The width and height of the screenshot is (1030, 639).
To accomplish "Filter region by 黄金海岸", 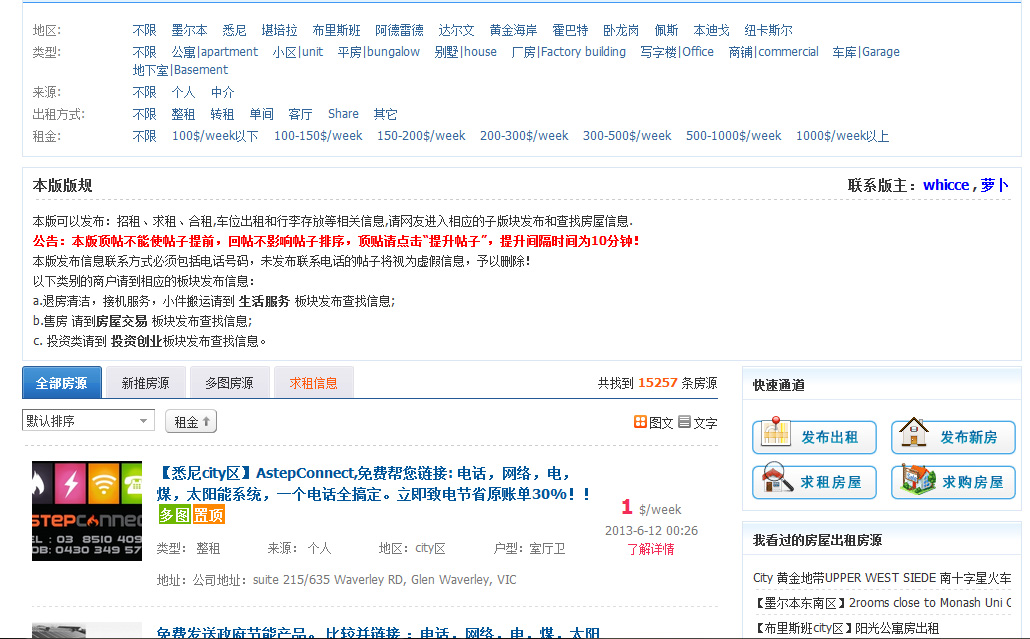I will [x=513, y=30].
